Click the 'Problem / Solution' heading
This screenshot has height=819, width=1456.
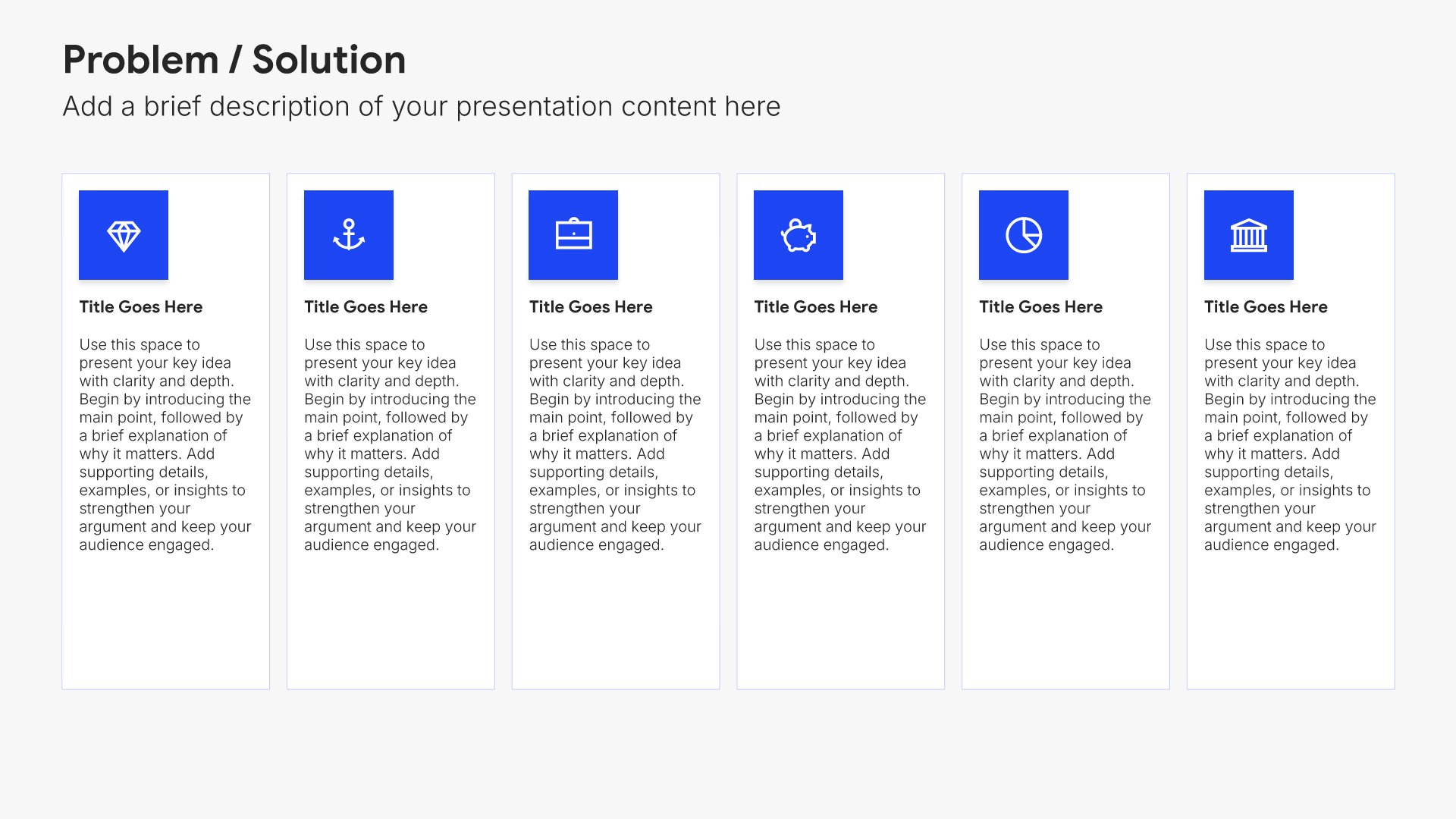234,60
